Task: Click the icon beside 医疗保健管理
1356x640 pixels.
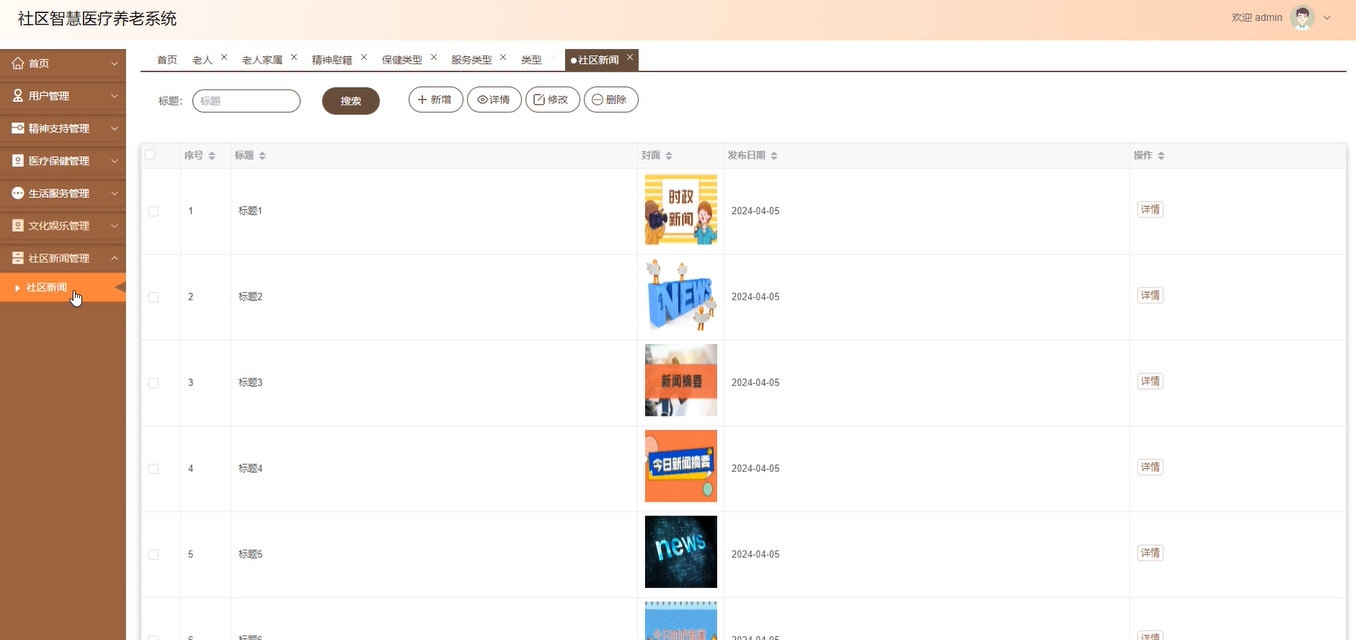Action: (18, 161)
